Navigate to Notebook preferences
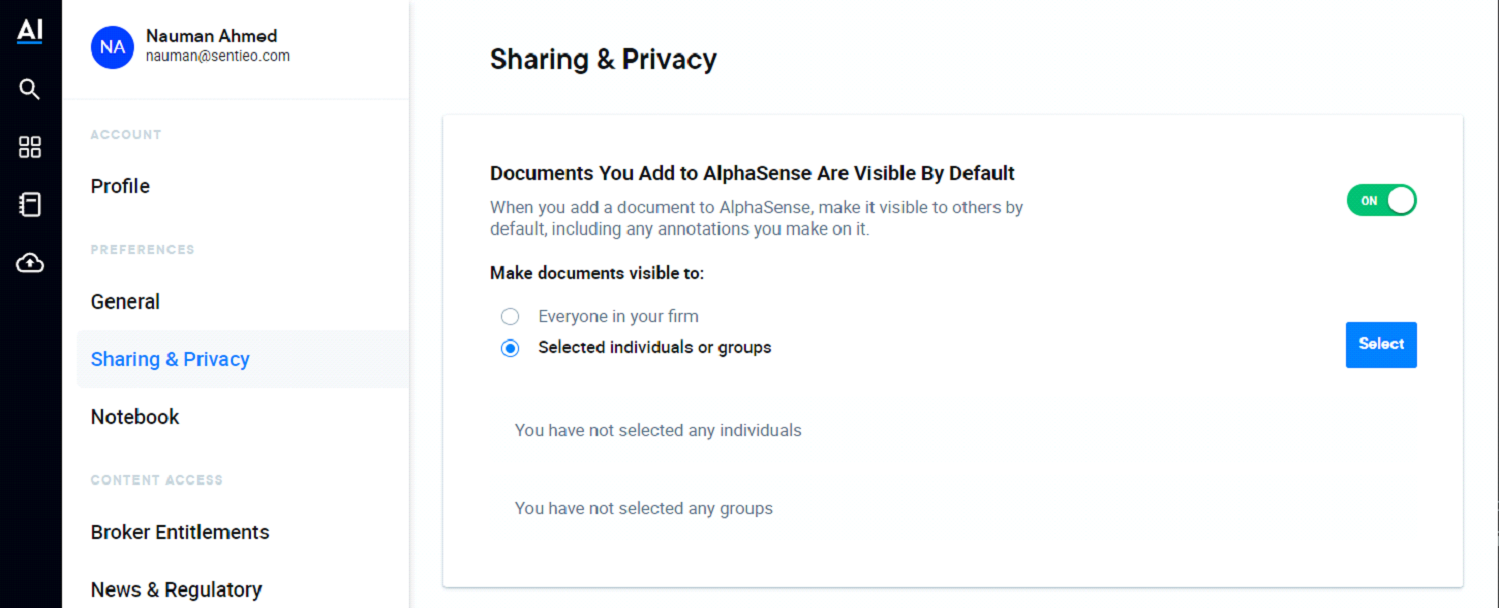 tap(135, 417)
